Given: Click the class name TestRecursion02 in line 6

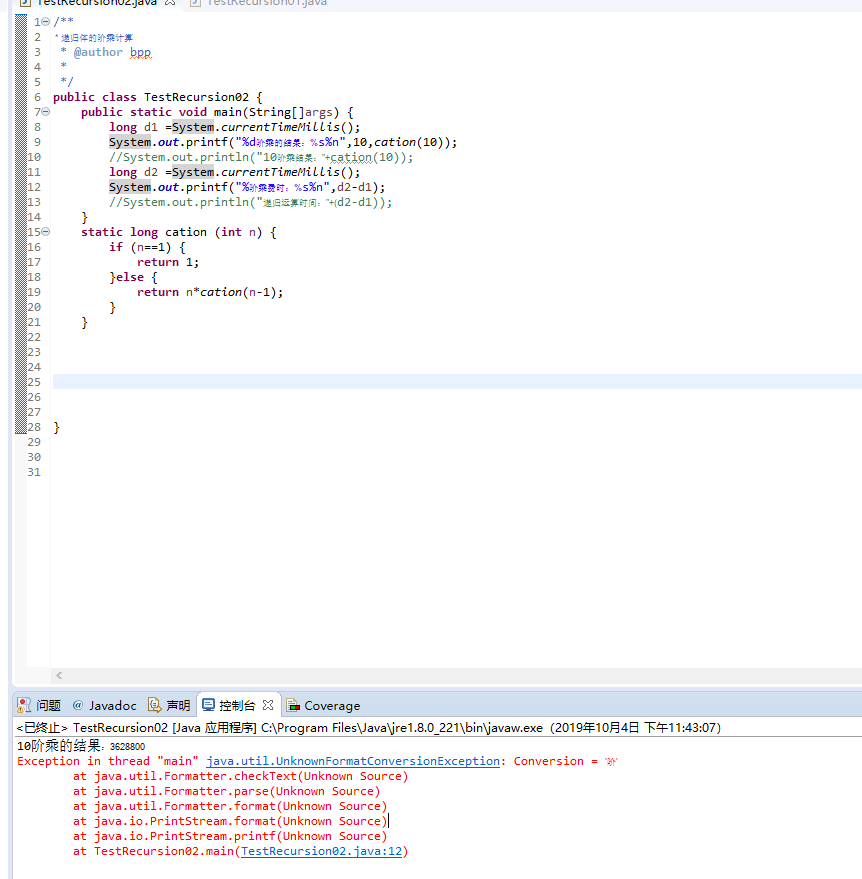Looking at the screenshot, I should pos(196,97).
